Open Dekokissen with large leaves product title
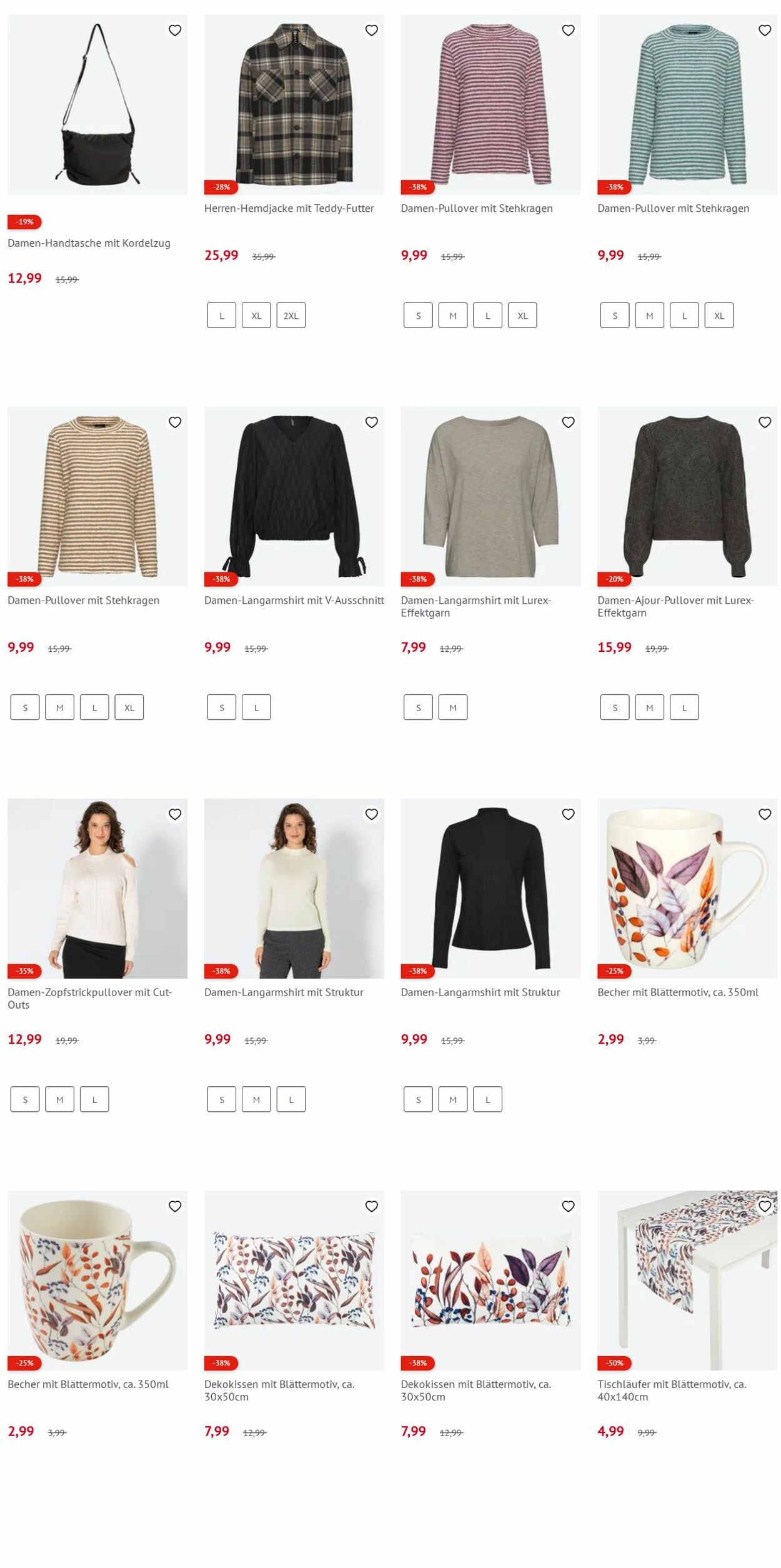This screenshot has width=781, height=1568. 476,1390
